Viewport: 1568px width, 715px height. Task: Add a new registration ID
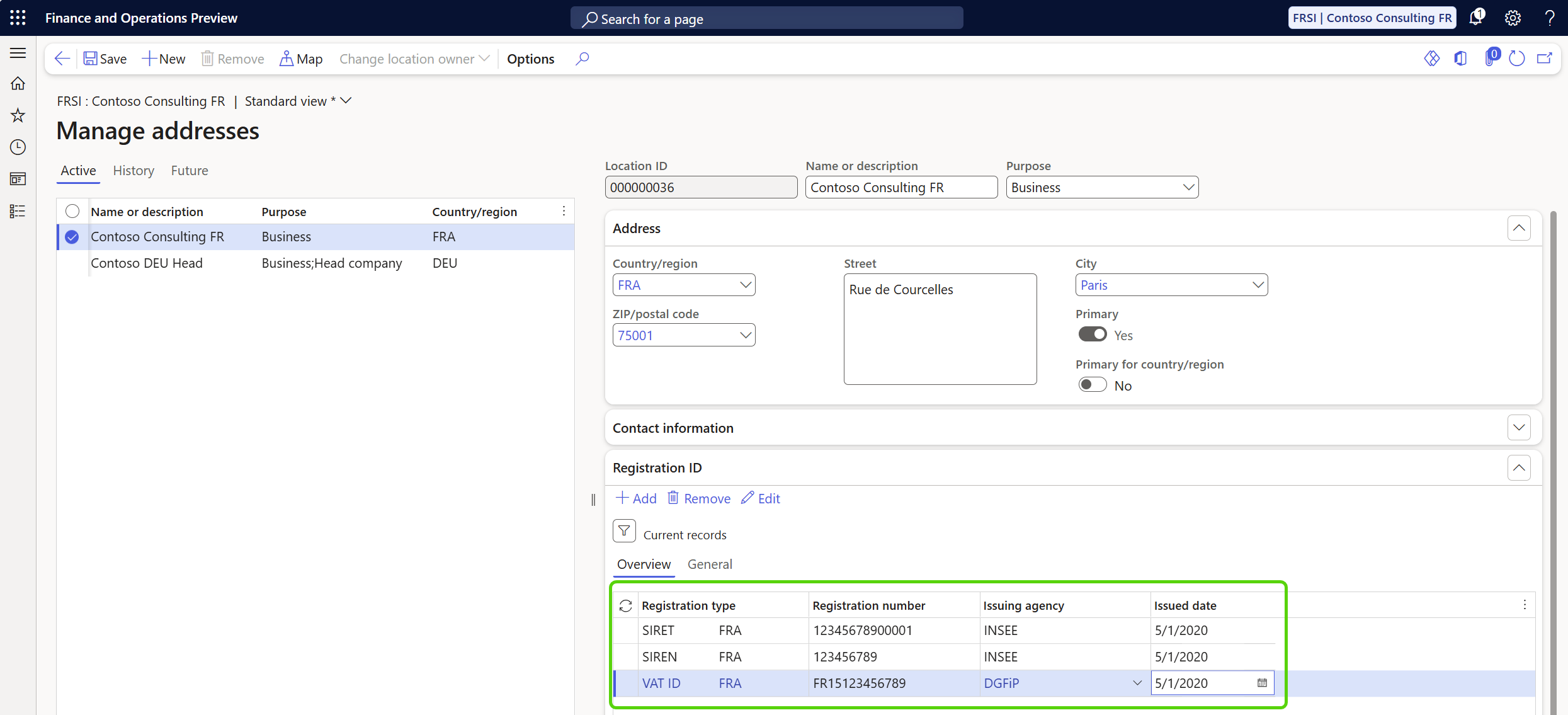tap(637, 498)
